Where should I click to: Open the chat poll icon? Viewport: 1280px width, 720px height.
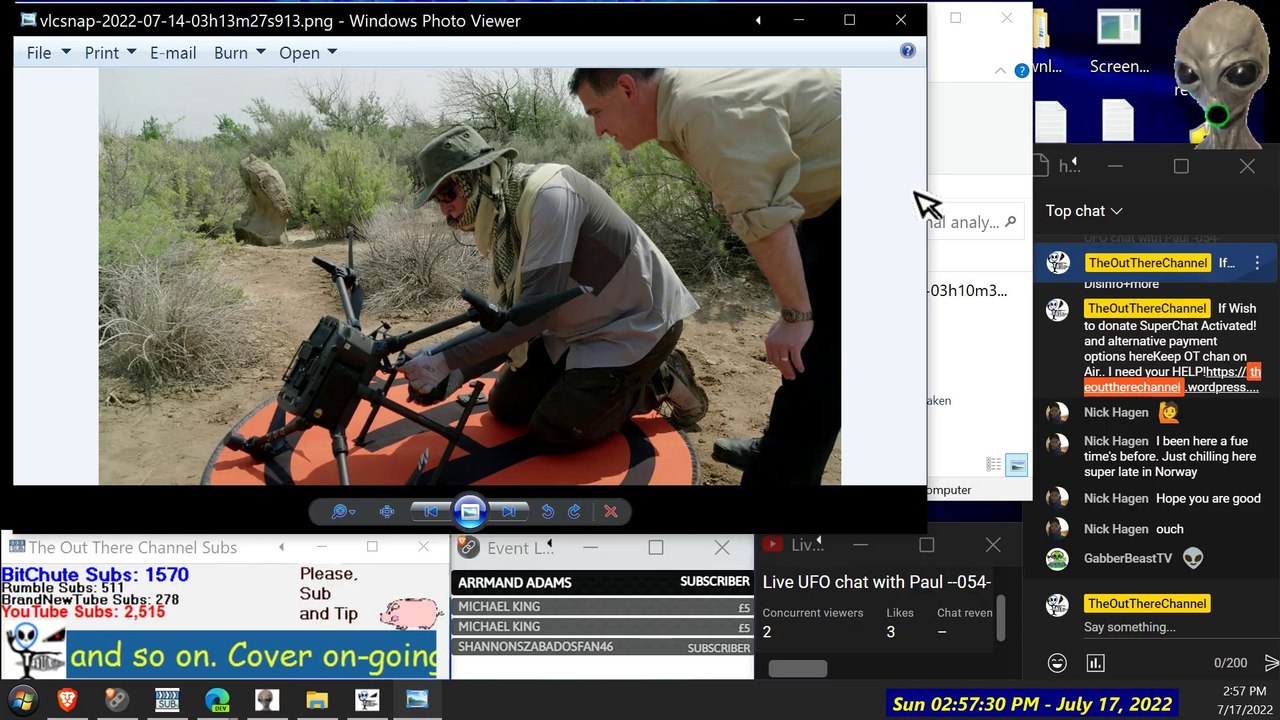(x=1096, y=663)
